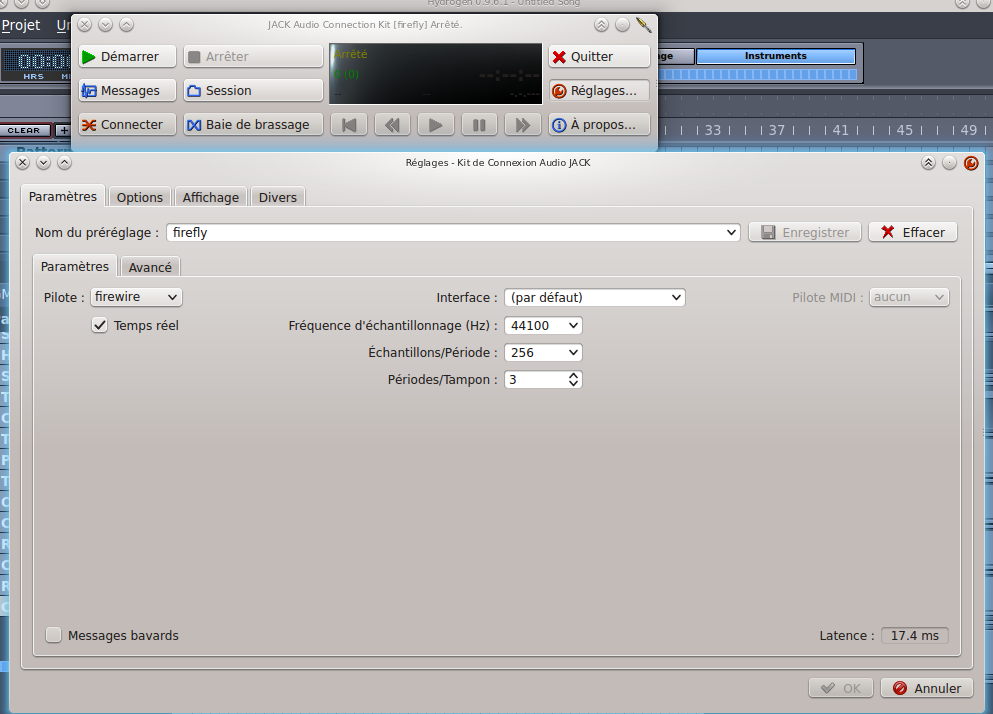The image size is (993, 714).
Task: Select the inner Paramètres sub-tab
Action: [x=75, y=267]
